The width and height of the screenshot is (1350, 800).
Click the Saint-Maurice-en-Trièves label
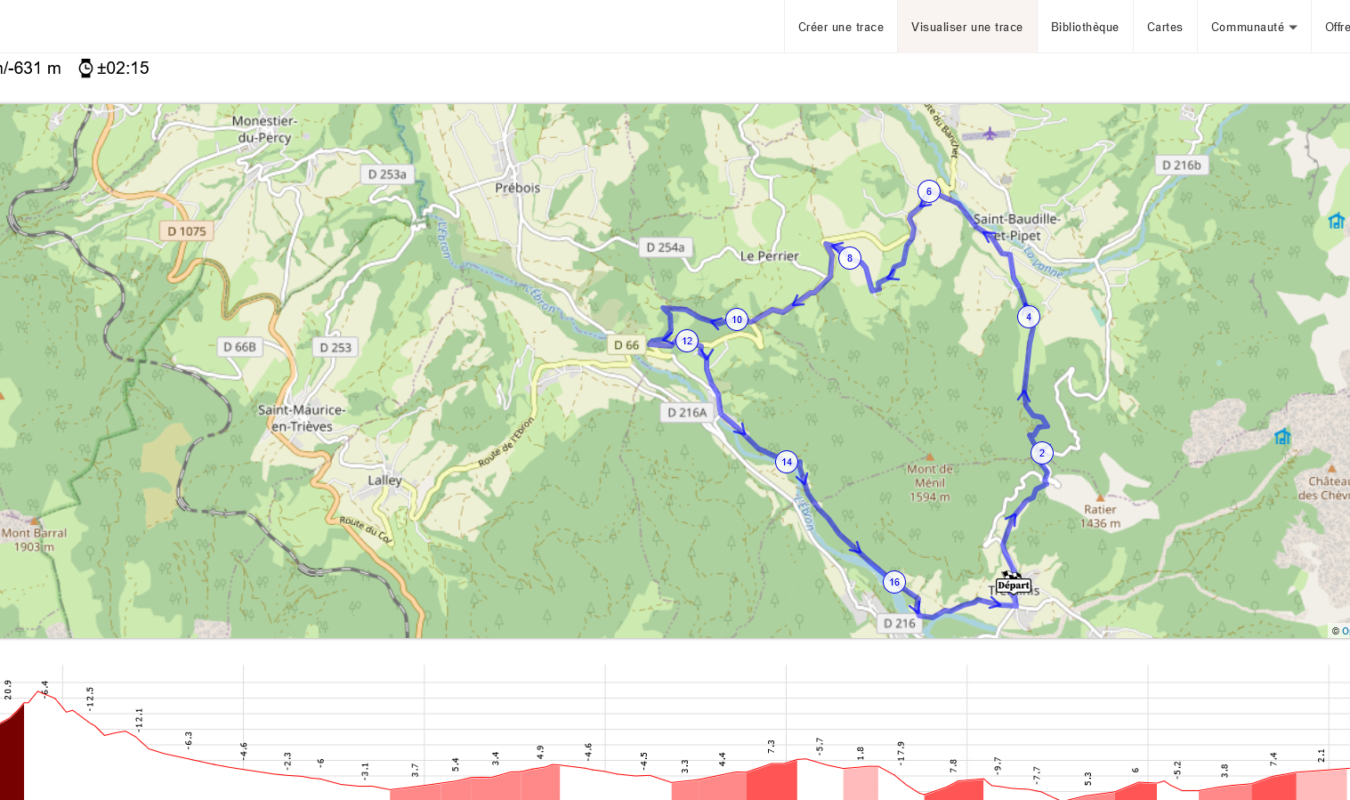coord(302,418)
